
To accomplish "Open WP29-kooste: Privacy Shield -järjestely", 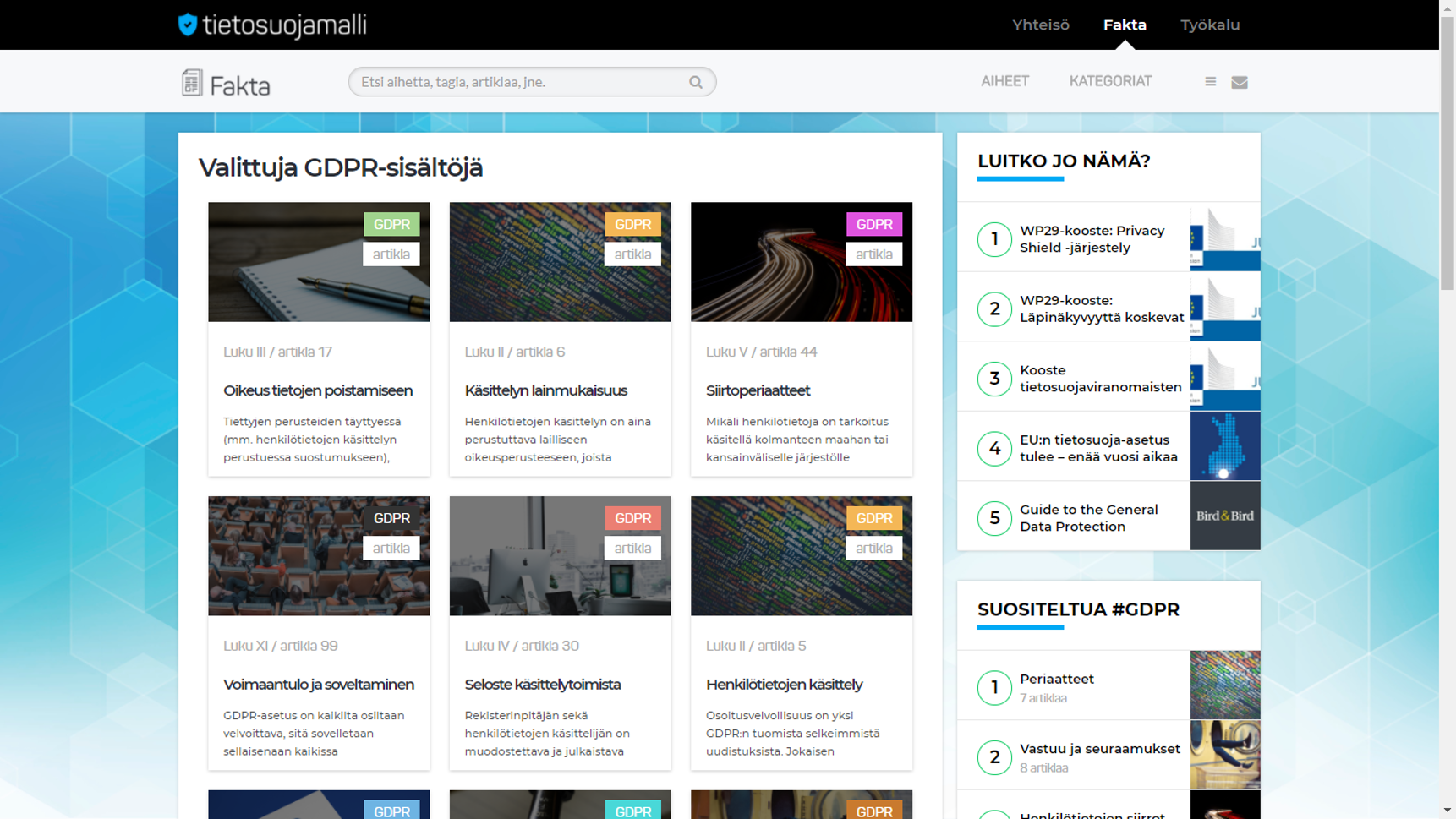I will [1092, 239].
